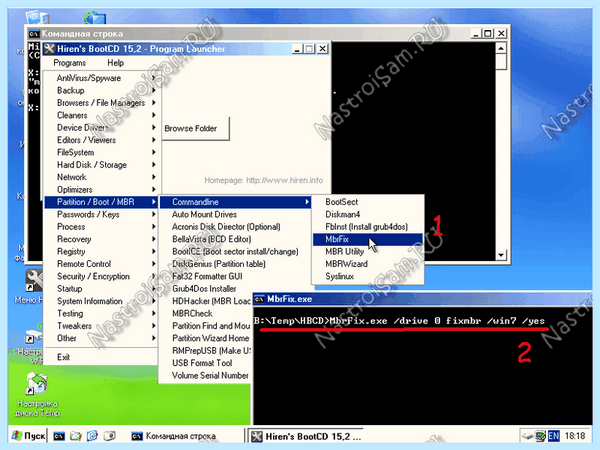The image size is (600, 450).
Task: Run FbInst (Install grub4dos)
Action: pyautogui.click(x=368, y=227)
